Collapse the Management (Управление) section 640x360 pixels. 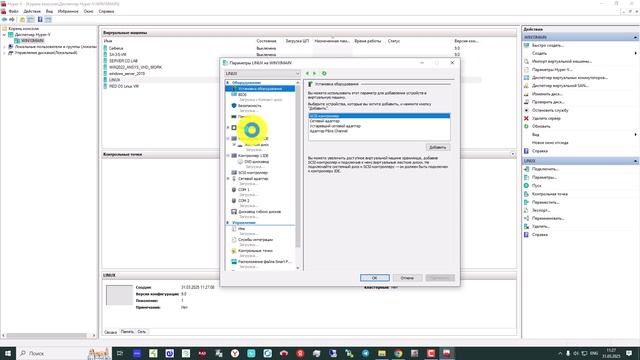coord(228,222)
